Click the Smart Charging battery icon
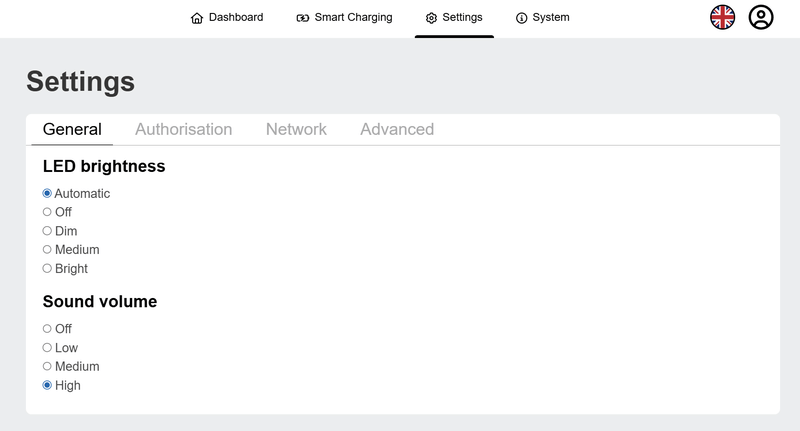The image size is (800, 431). (x=303, y=18)
